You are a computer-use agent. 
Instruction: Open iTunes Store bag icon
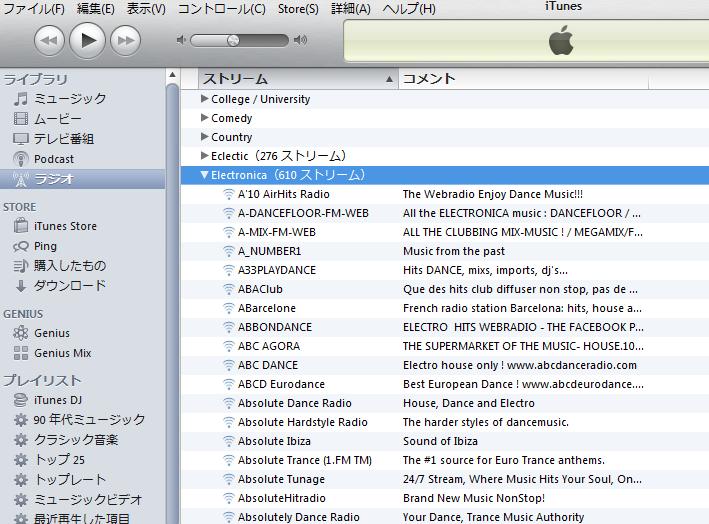21,225
